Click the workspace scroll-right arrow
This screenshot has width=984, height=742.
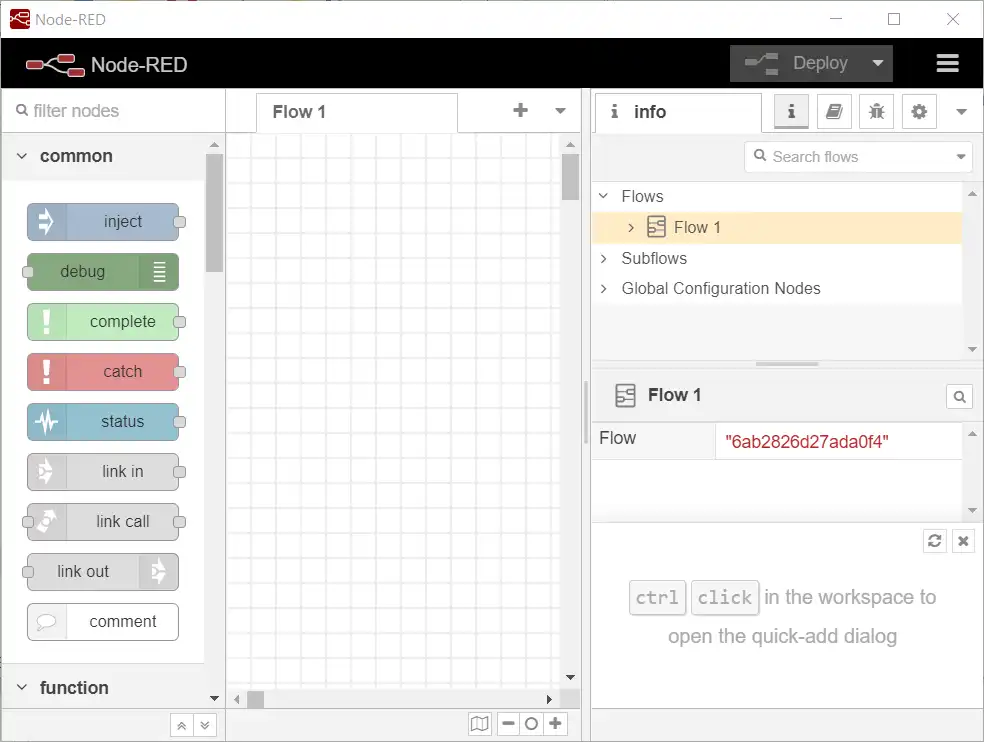549,699
